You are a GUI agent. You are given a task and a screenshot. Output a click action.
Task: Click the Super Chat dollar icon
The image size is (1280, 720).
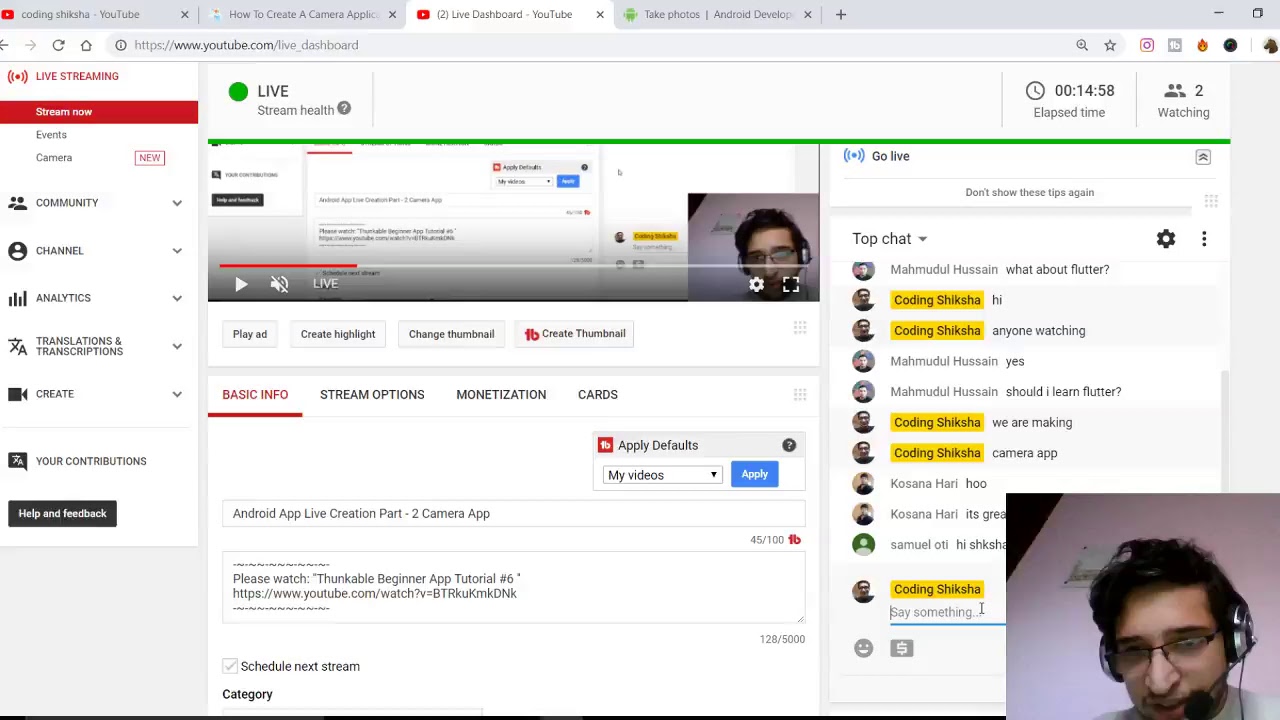point(902,648)
